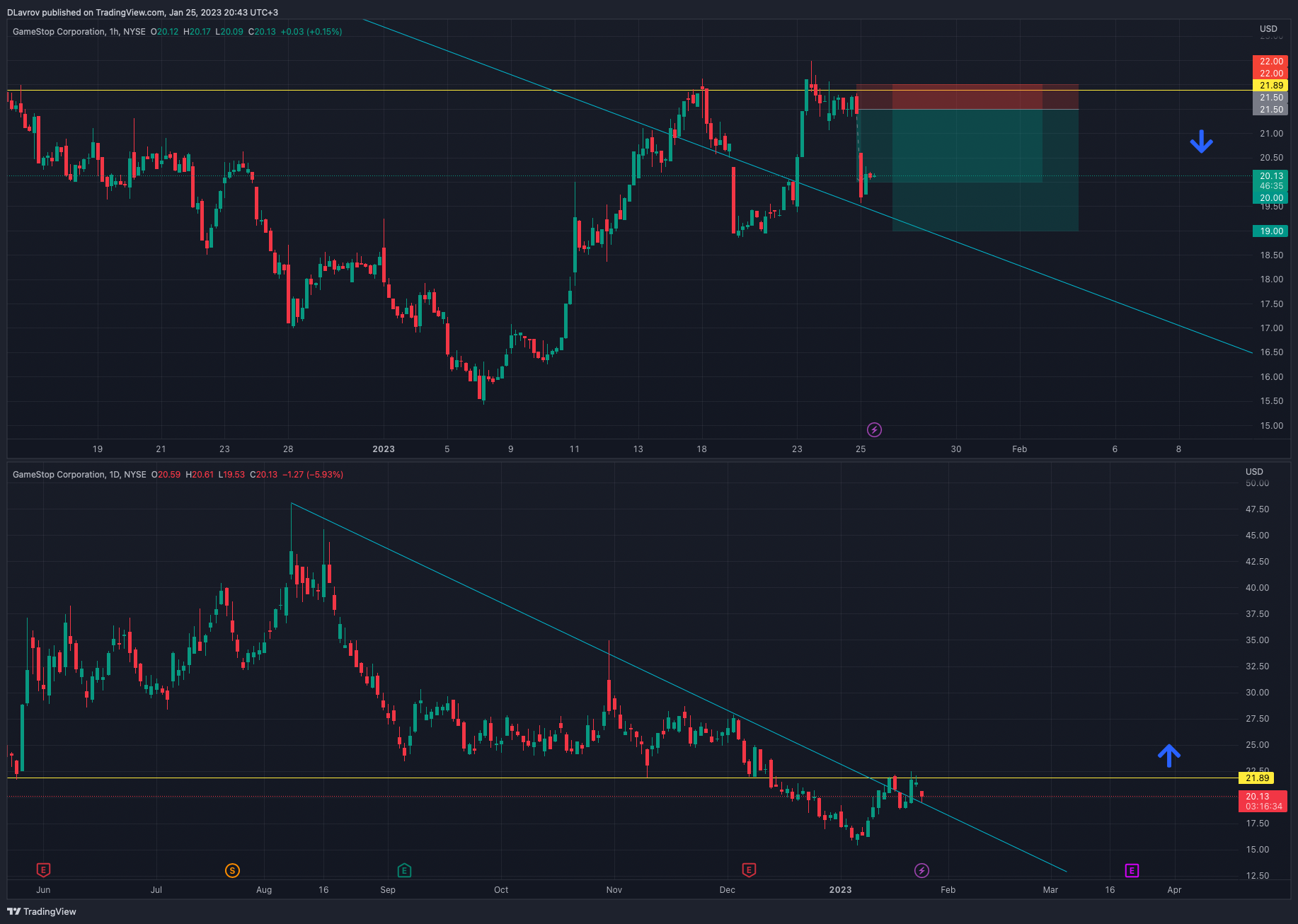Click the red stop-loss zone of short position
Screen dimensions: 1298x924
click(x=967, y=97)
